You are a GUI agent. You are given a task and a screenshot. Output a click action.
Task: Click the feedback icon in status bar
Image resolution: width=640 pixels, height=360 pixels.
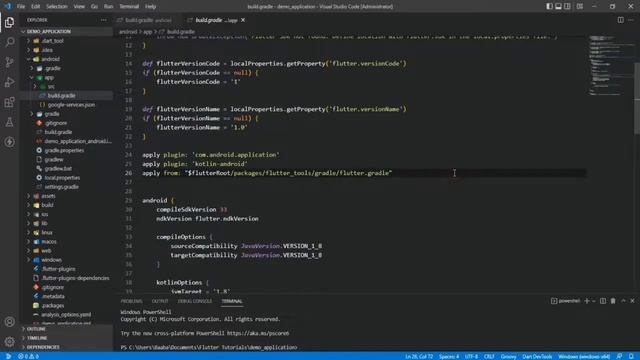[619, 356]
